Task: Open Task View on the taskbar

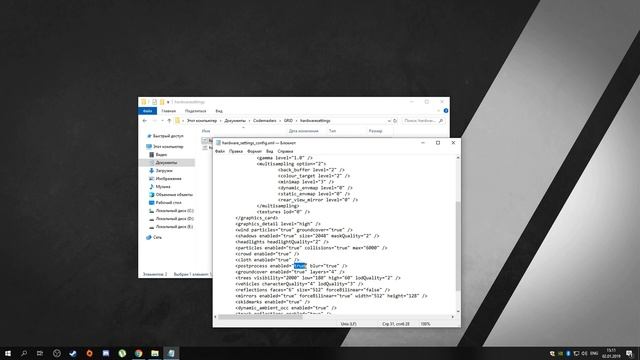Action: click(x=40, y=353)
